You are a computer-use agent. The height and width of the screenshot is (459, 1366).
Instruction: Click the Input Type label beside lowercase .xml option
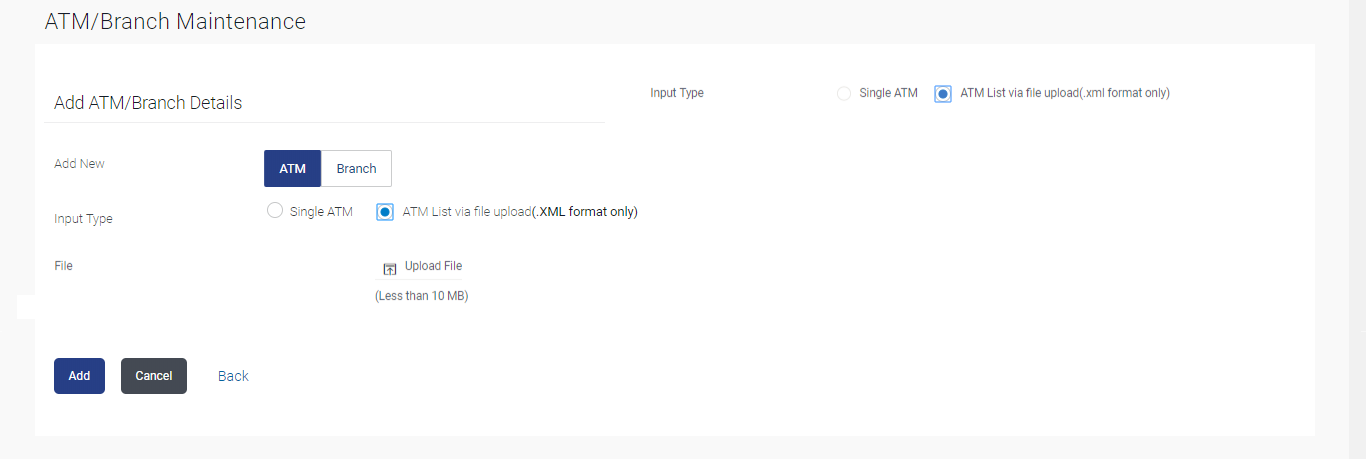pyautogui.click(x=677, y=93)
